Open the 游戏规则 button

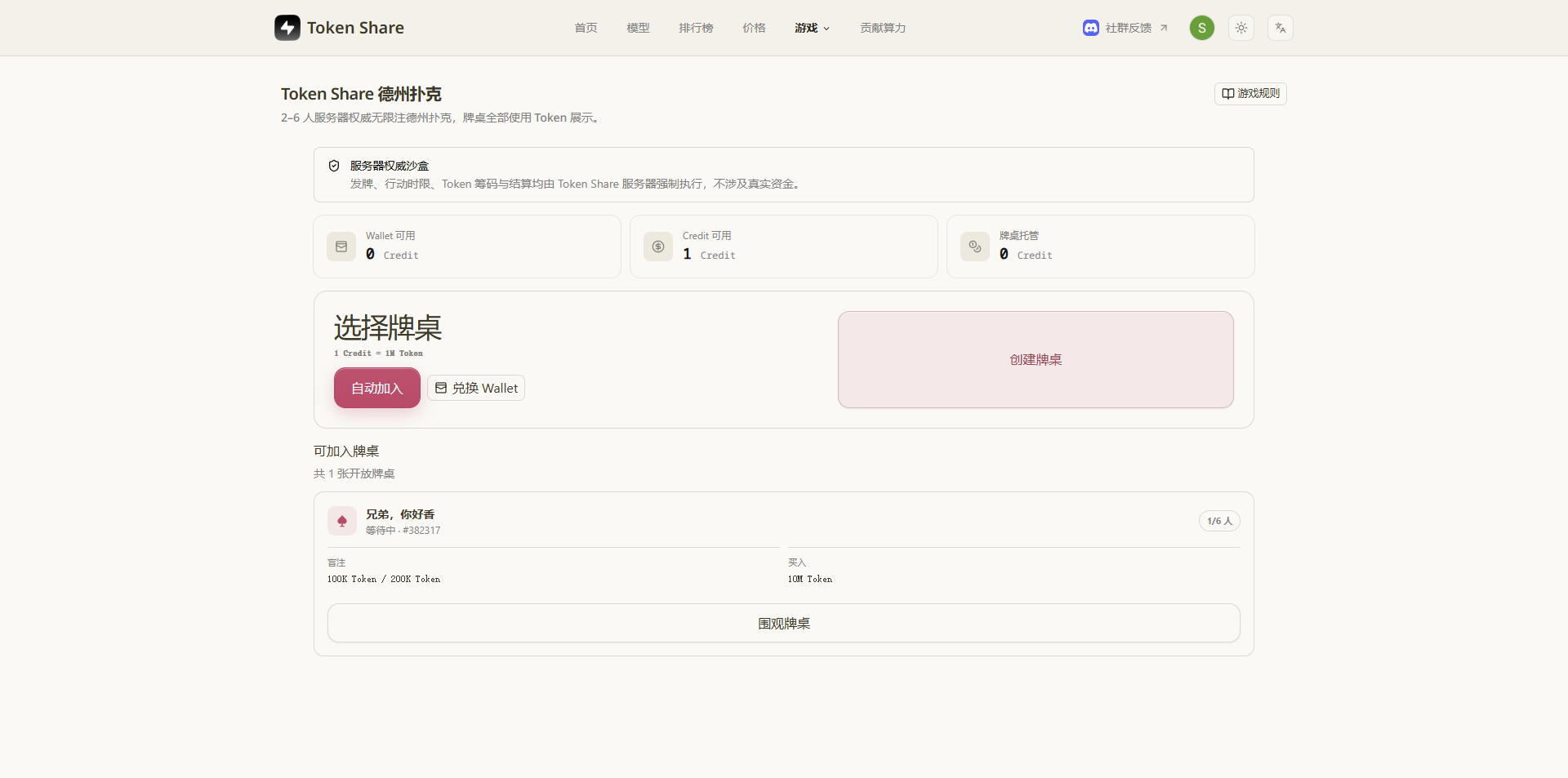[1250, 94]
